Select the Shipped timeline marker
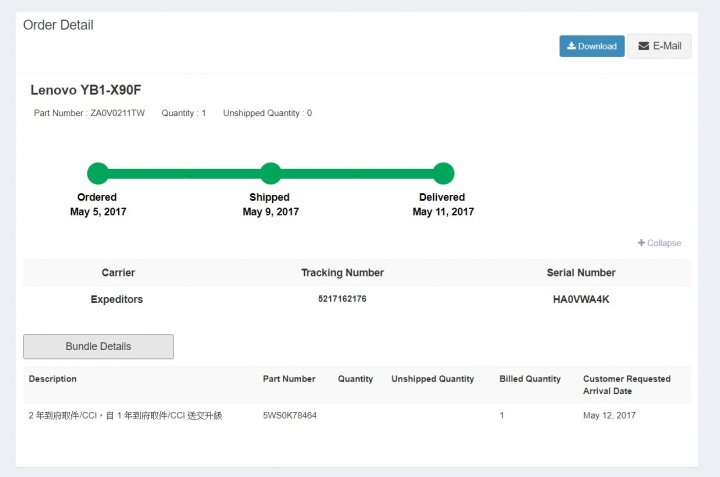The height and width of the screenshot is (477, 720). (x=270, y=173)
